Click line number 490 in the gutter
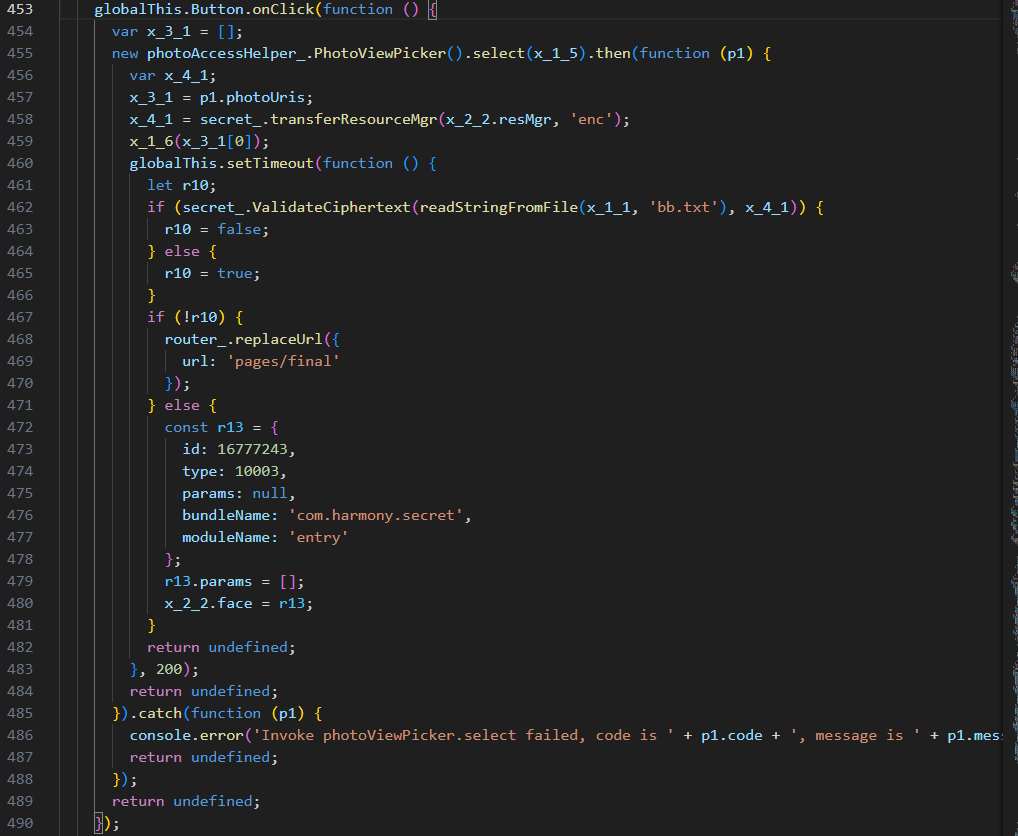 19,823
